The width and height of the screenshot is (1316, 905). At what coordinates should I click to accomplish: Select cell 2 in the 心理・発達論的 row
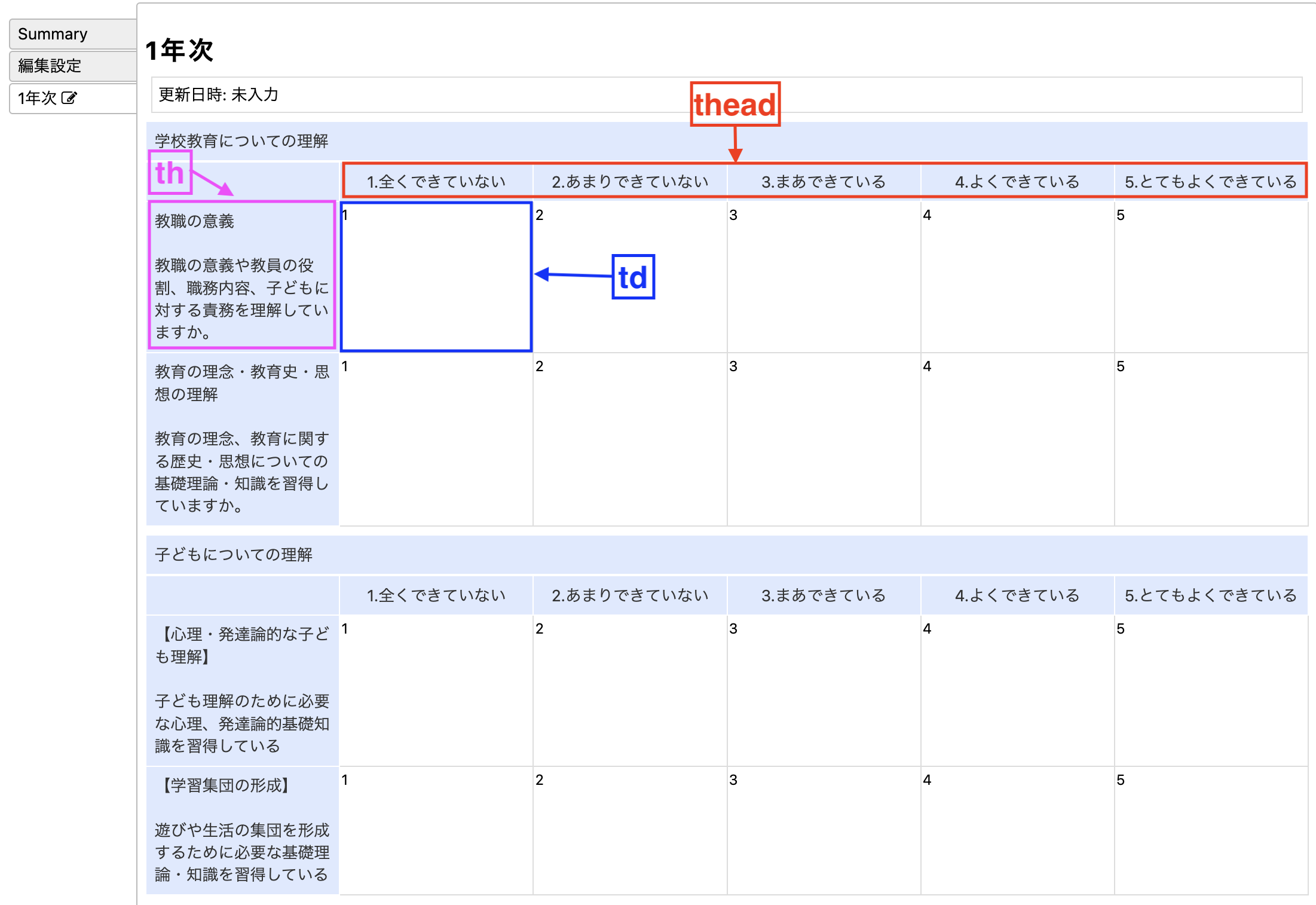[630, 690]
